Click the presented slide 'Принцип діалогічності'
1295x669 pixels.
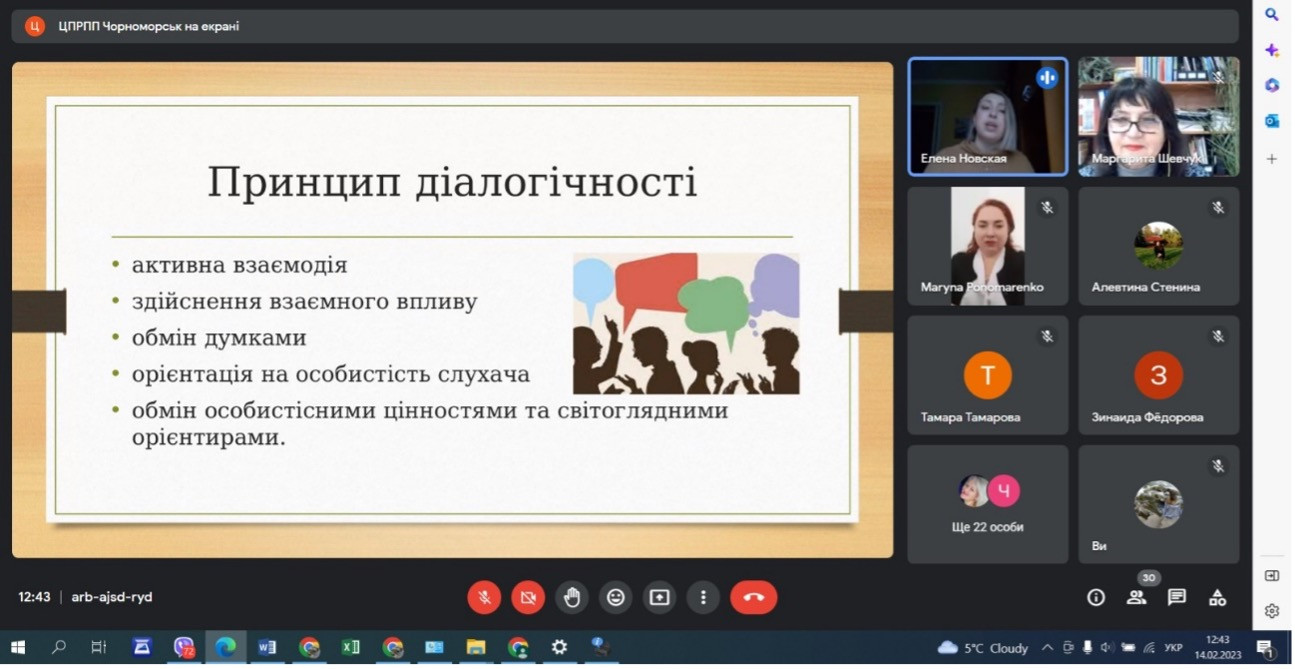[452, 310]
